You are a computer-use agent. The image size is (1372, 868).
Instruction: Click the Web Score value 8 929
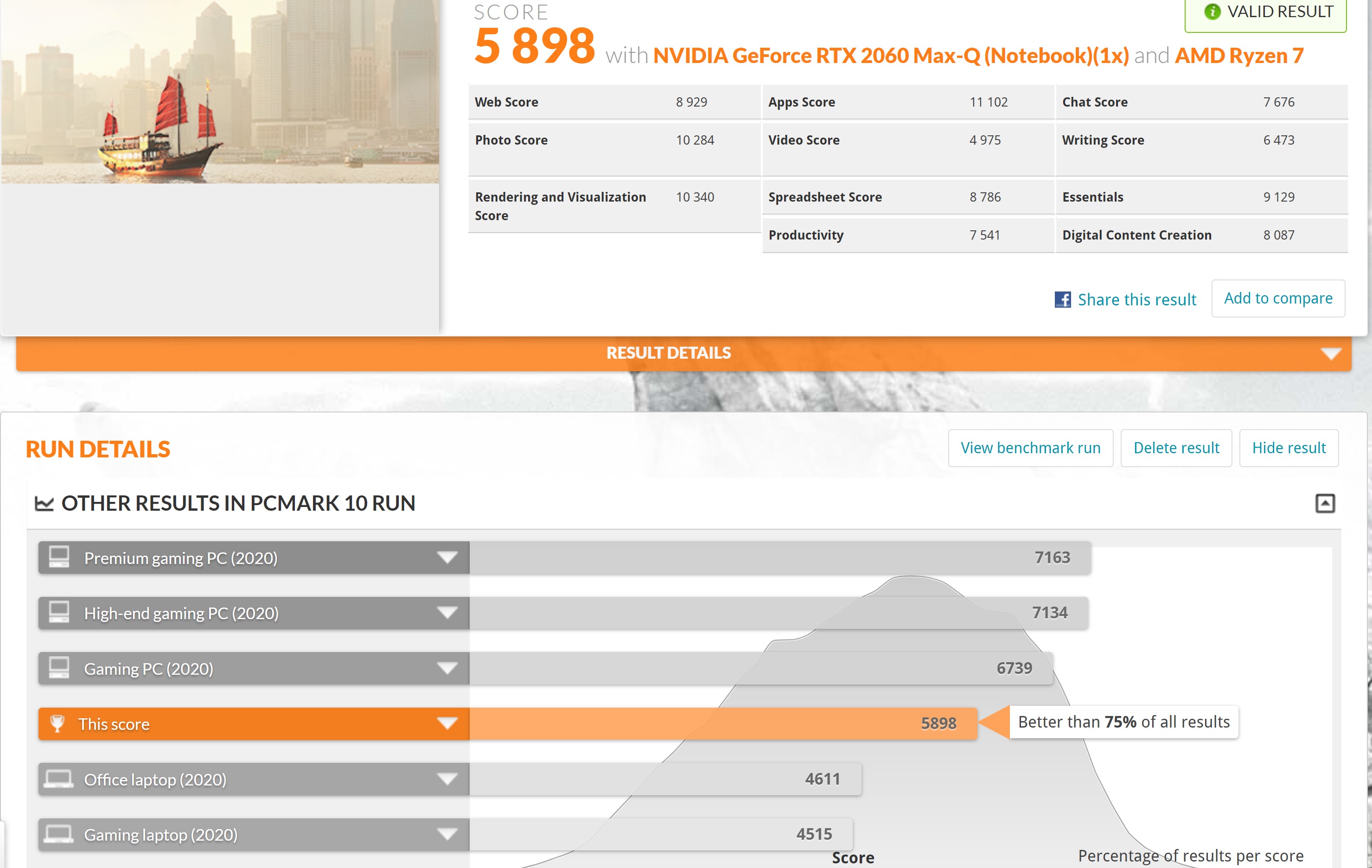tap(691, 102)
